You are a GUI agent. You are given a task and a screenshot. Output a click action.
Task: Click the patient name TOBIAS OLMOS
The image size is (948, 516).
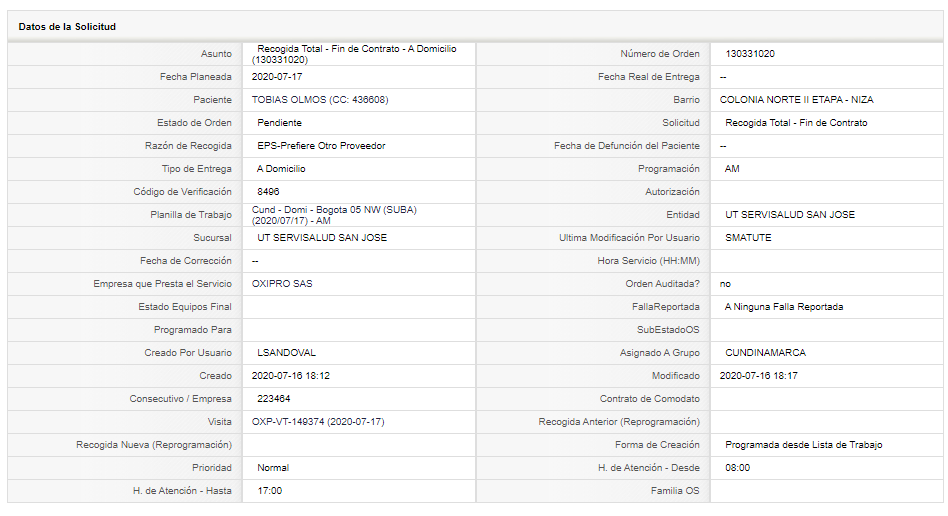tap(289, 100)
